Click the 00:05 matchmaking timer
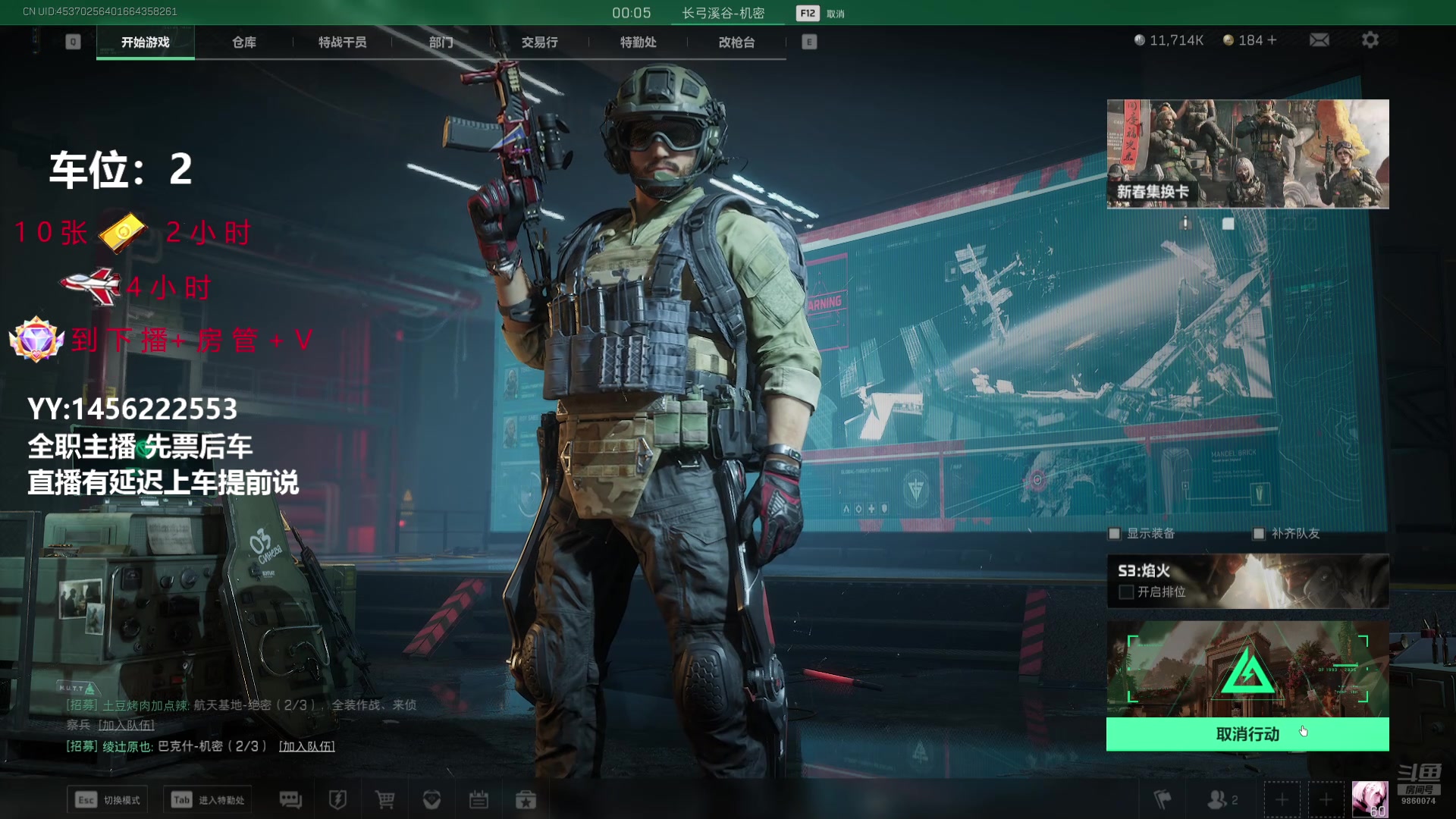The width and height of the screenshot is (1456, 819). 632,14
